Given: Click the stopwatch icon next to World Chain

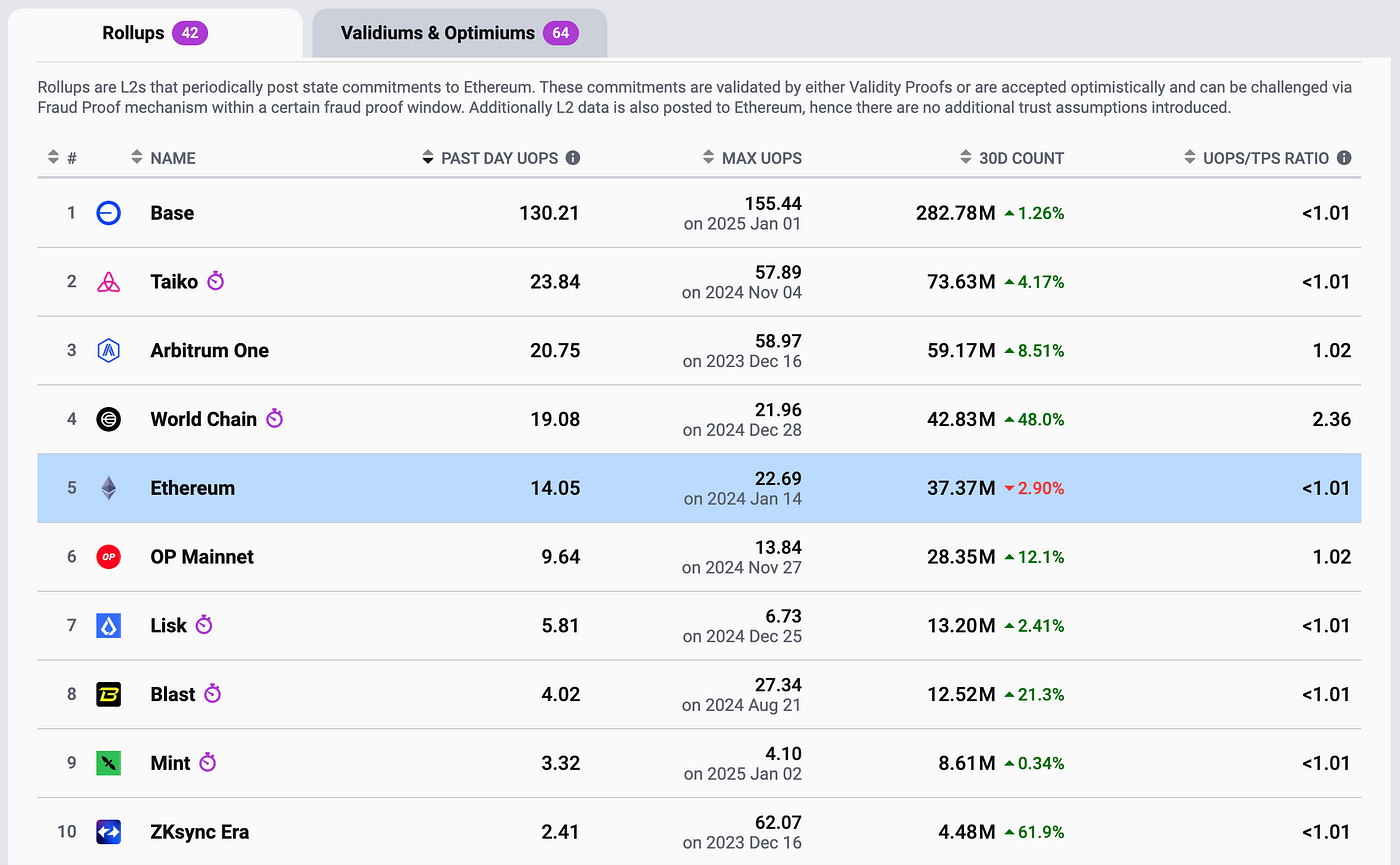Looking at the screenshot, I should pyautogui.click(x=275, y=419).
